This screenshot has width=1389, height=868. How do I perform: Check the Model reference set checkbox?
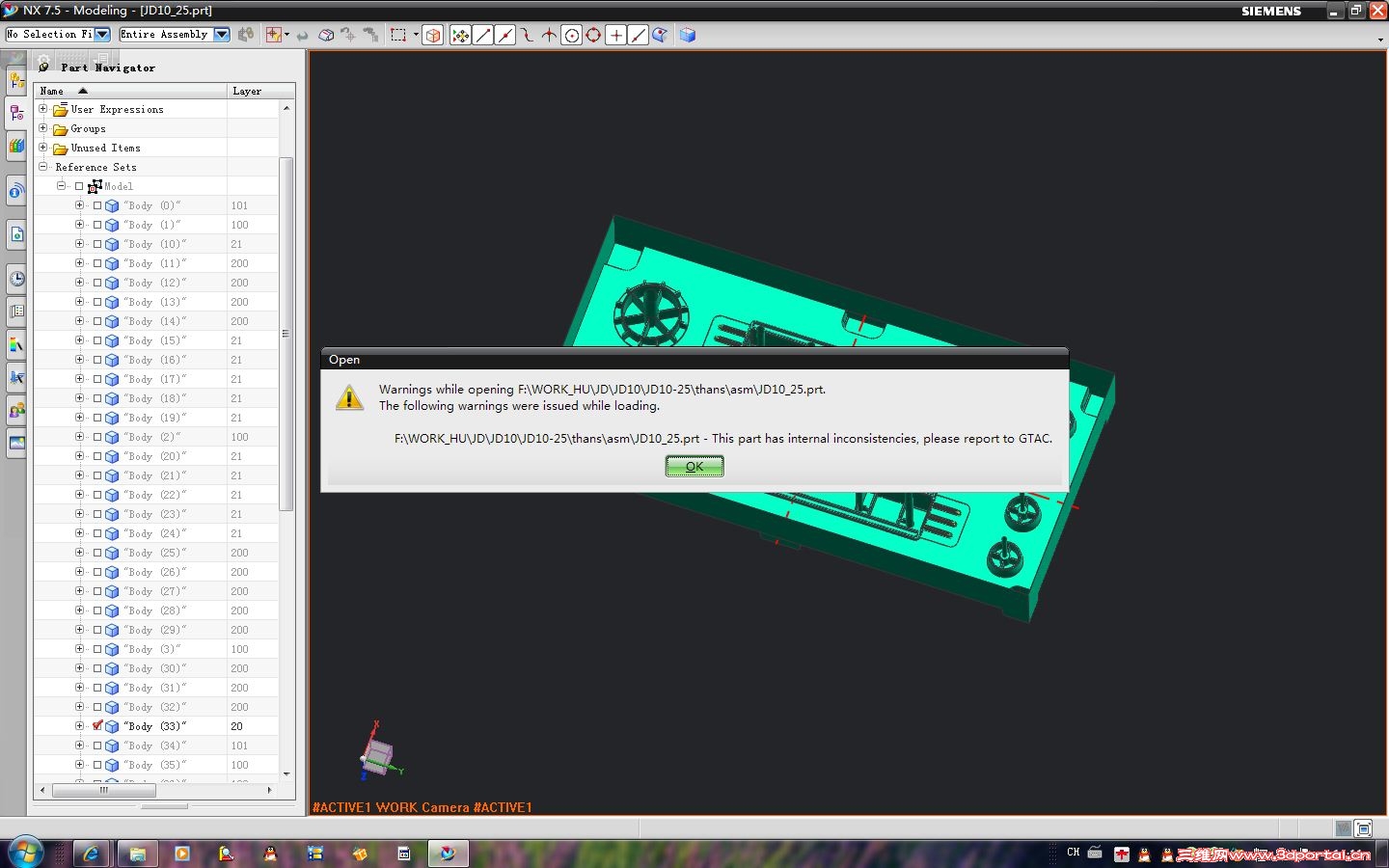click(79, 186)
